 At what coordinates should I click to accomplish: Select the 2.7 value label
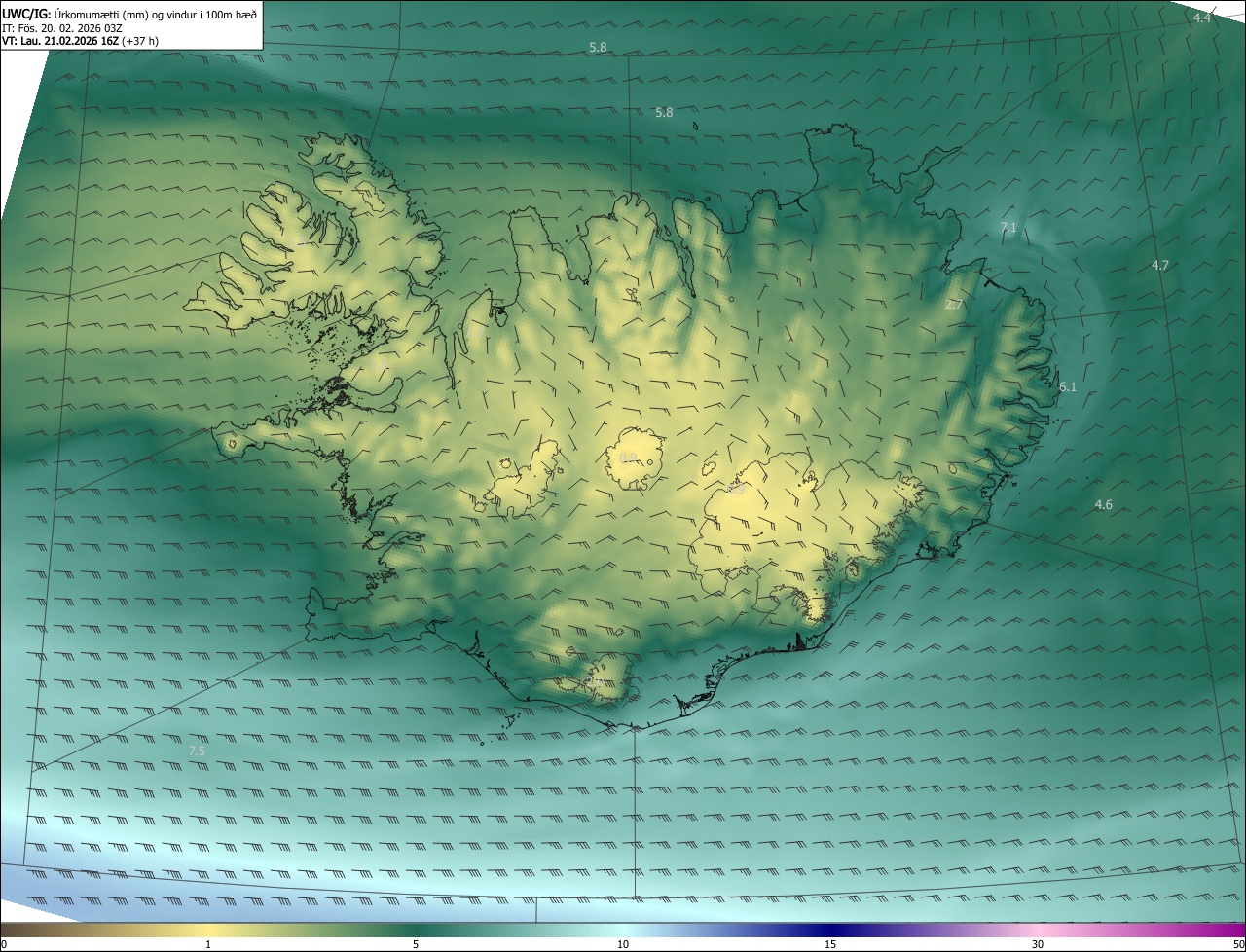954,304
